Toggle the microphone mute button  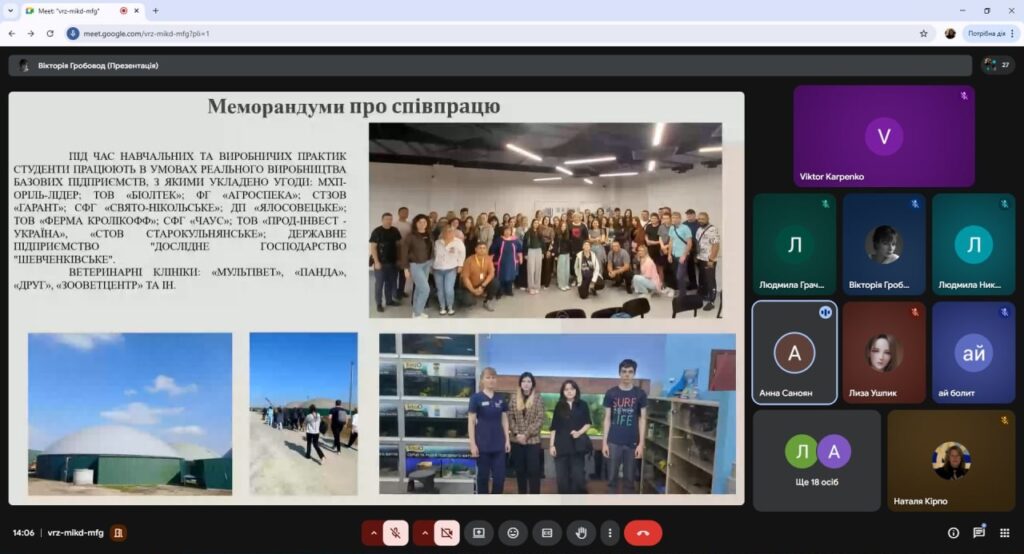click(x=395, y=533)
